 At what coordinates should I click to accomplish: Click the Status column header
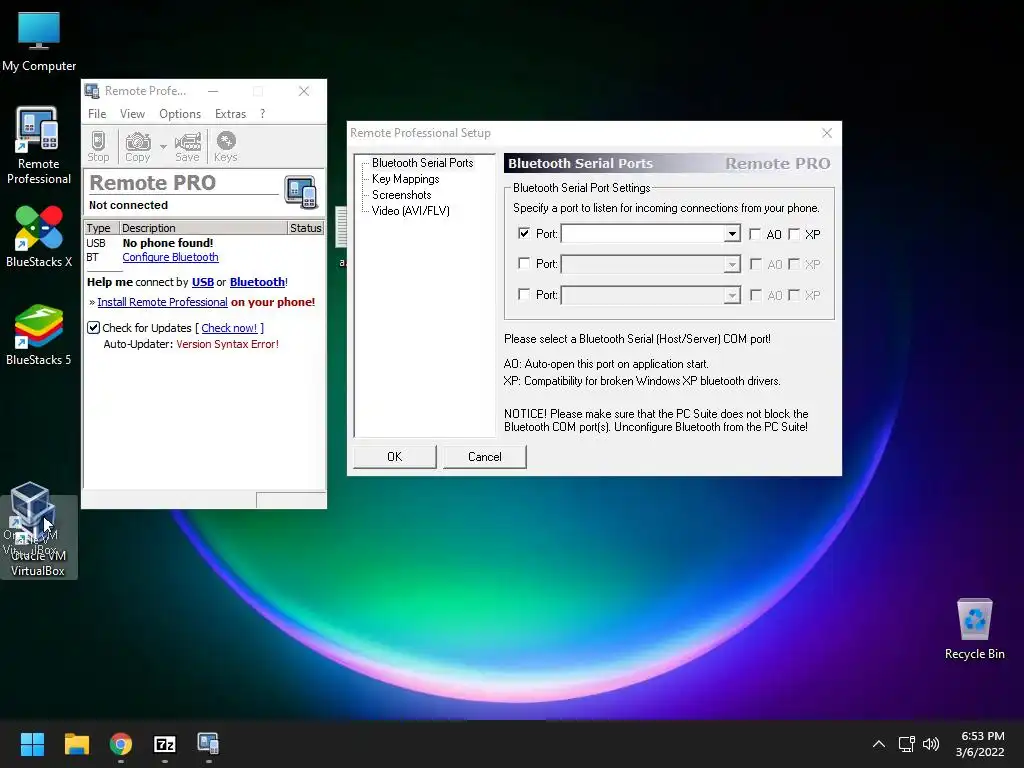[x=306, y=228]
